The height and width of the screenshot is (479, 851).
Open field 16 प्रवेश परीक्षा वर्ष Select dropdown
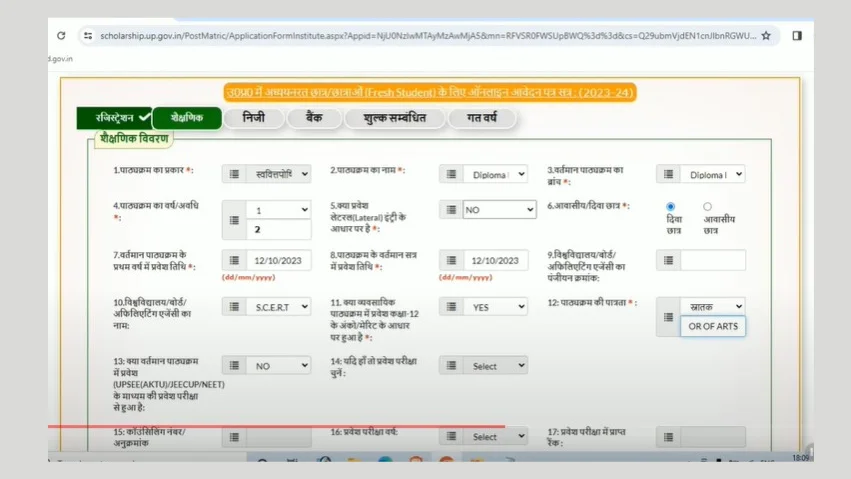(496, 436)
